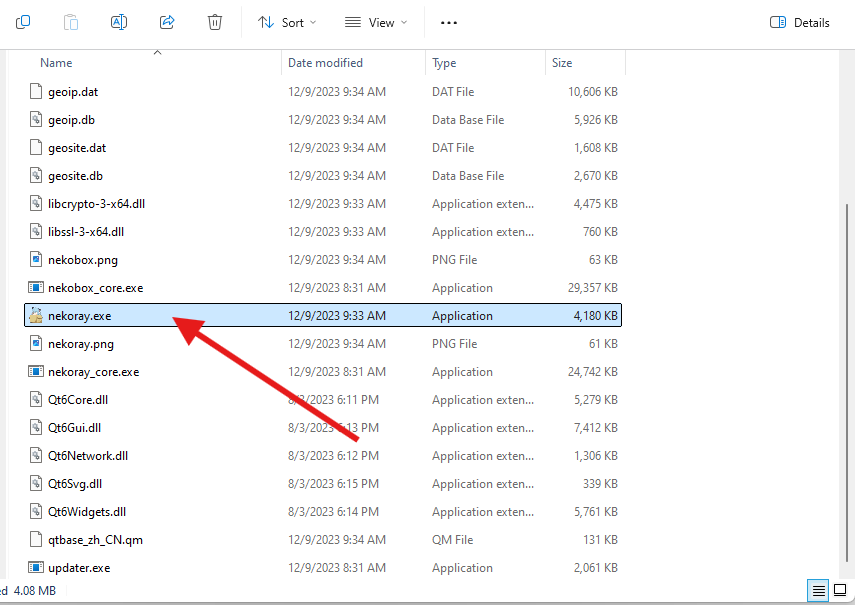Click the nekobox_core.exe application icon

(x=36, y=287)
